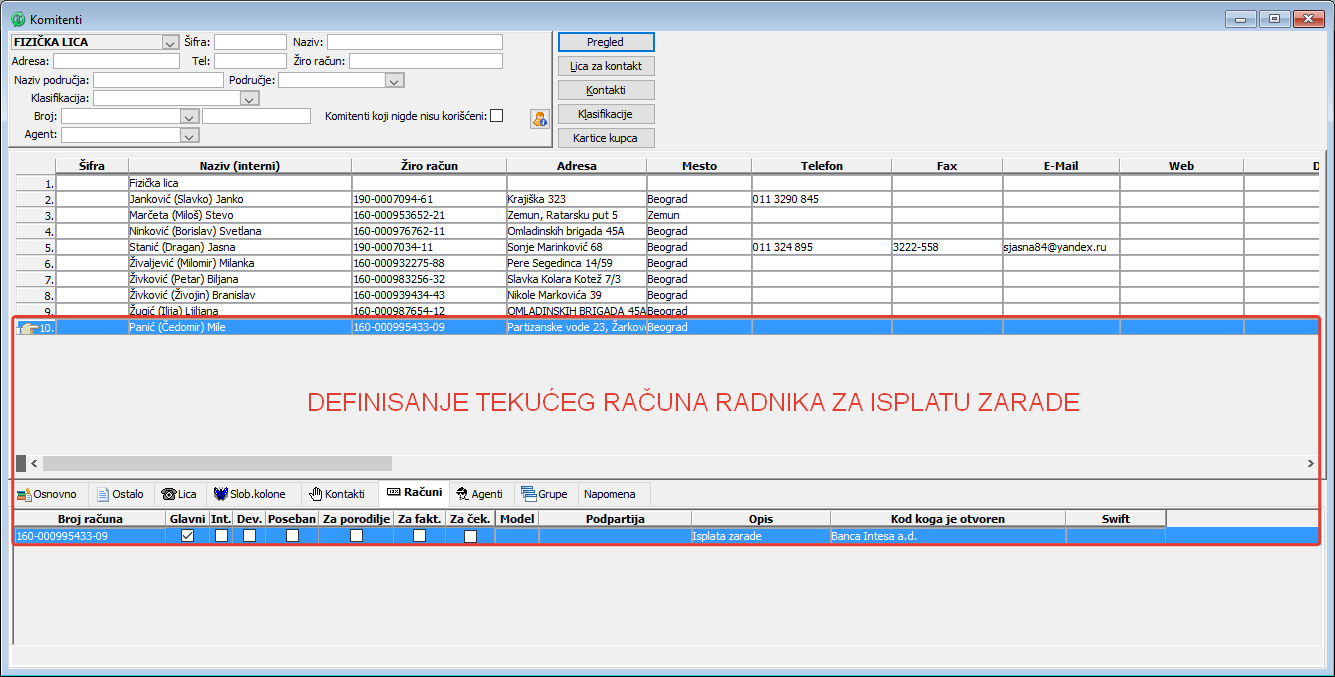This screenshot has height=677, width=1335.
Task: Click the Pregled button
Action: pos(605,42)
